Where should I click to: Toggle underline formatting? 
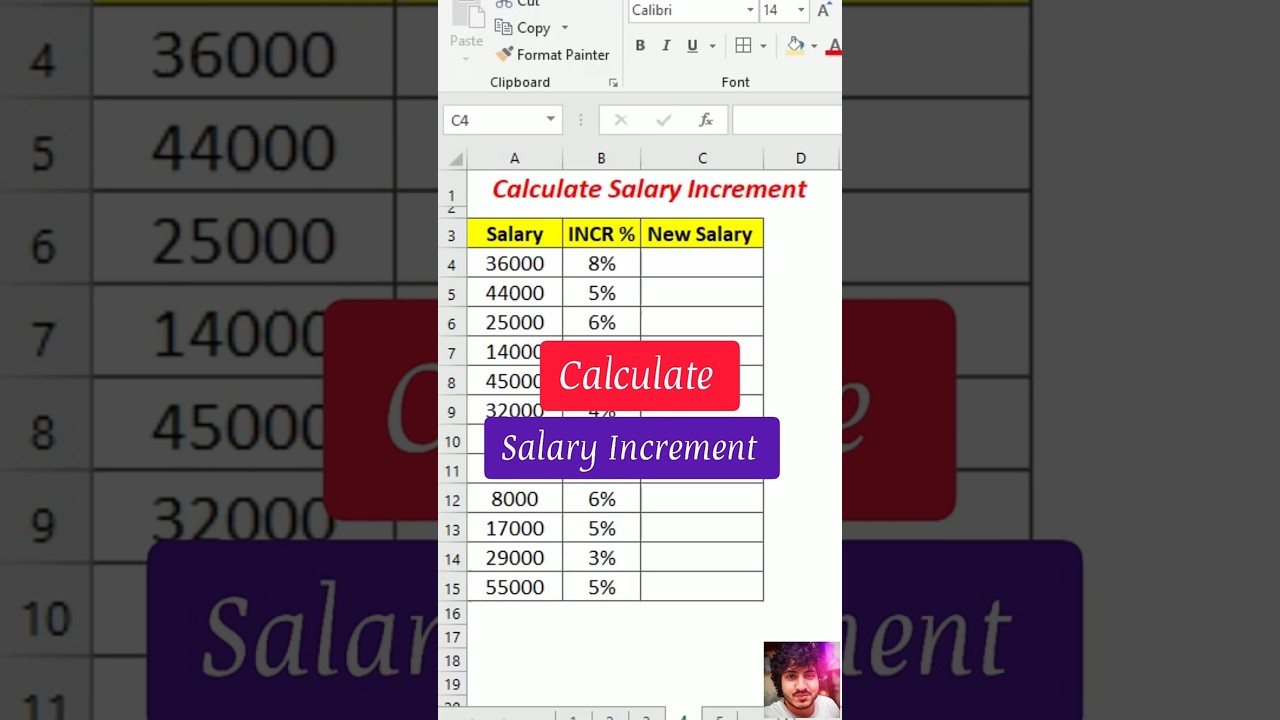point(691,46)
